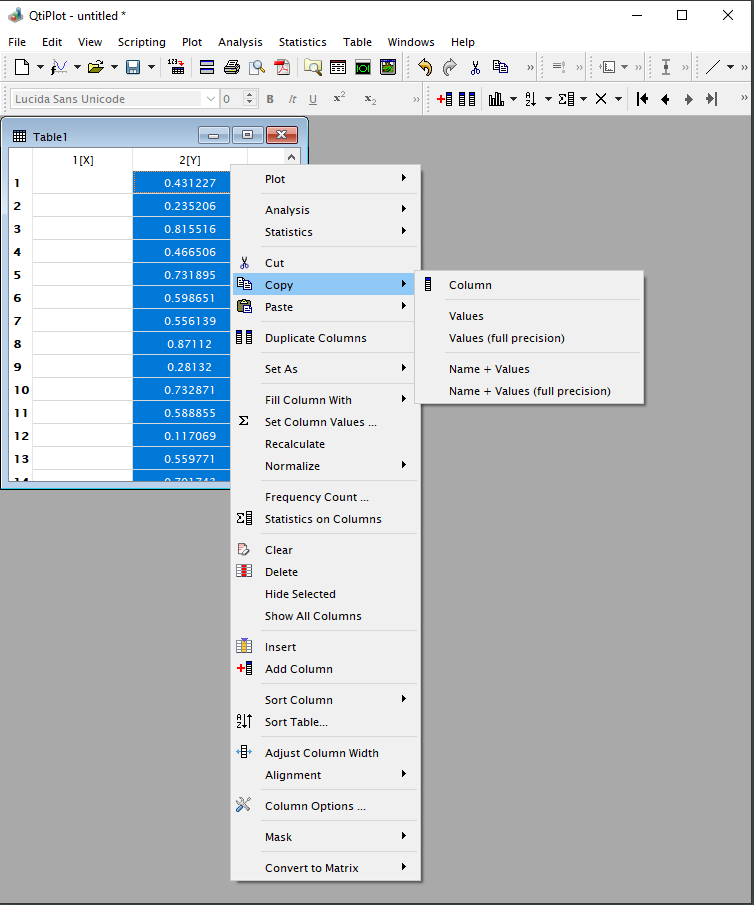Image resolution: width=754 pixels, height=905 pixels.
Task: Click the Undo arrow in the toolbar
Action: pyautogui.click(x=425, y=67)
